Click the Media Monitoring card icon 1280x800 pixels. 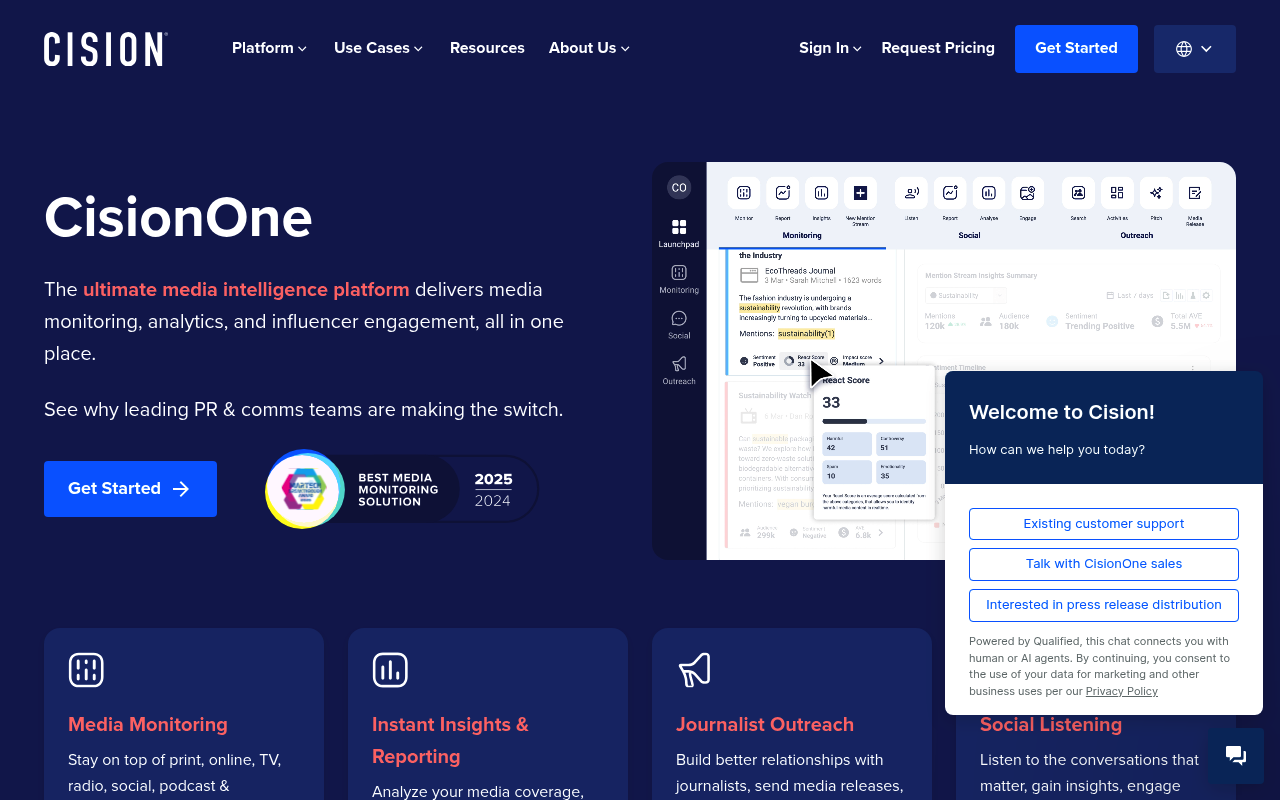(x=86, y=670)
